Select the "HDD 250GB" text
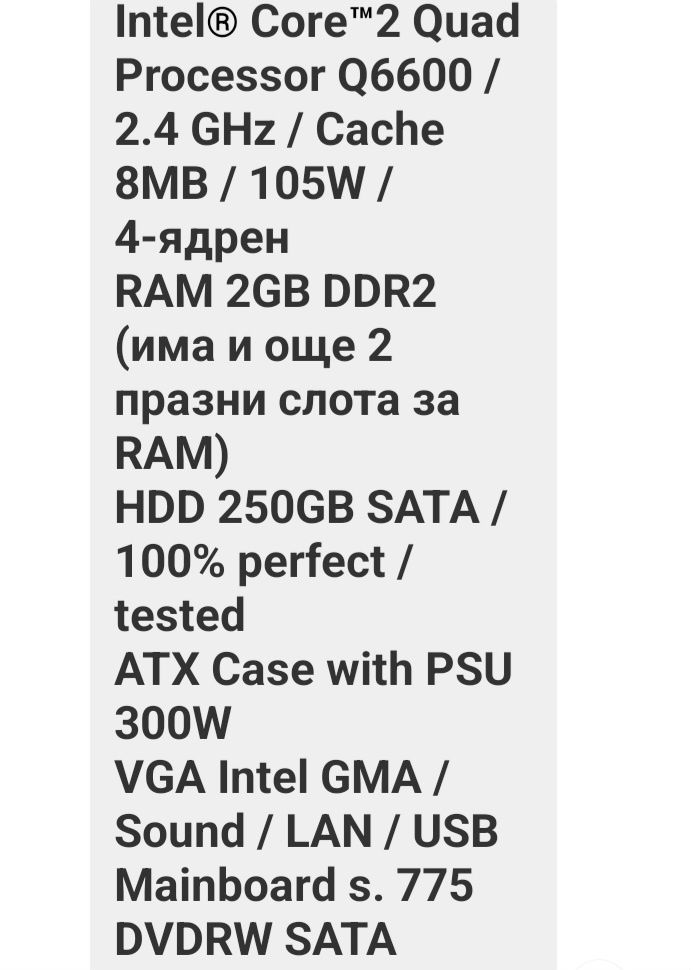Viewport: 693px width, 970px height. pyautogui.click(x=235, y=507)
